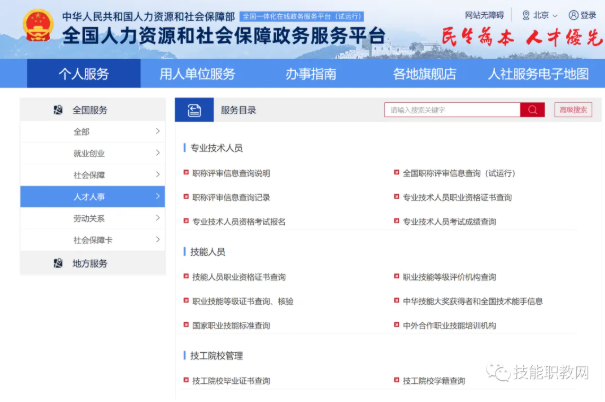This screenshot has height=402, width=605.
Task: Click the 技能人员 section heading
Action: coord(208,252)
